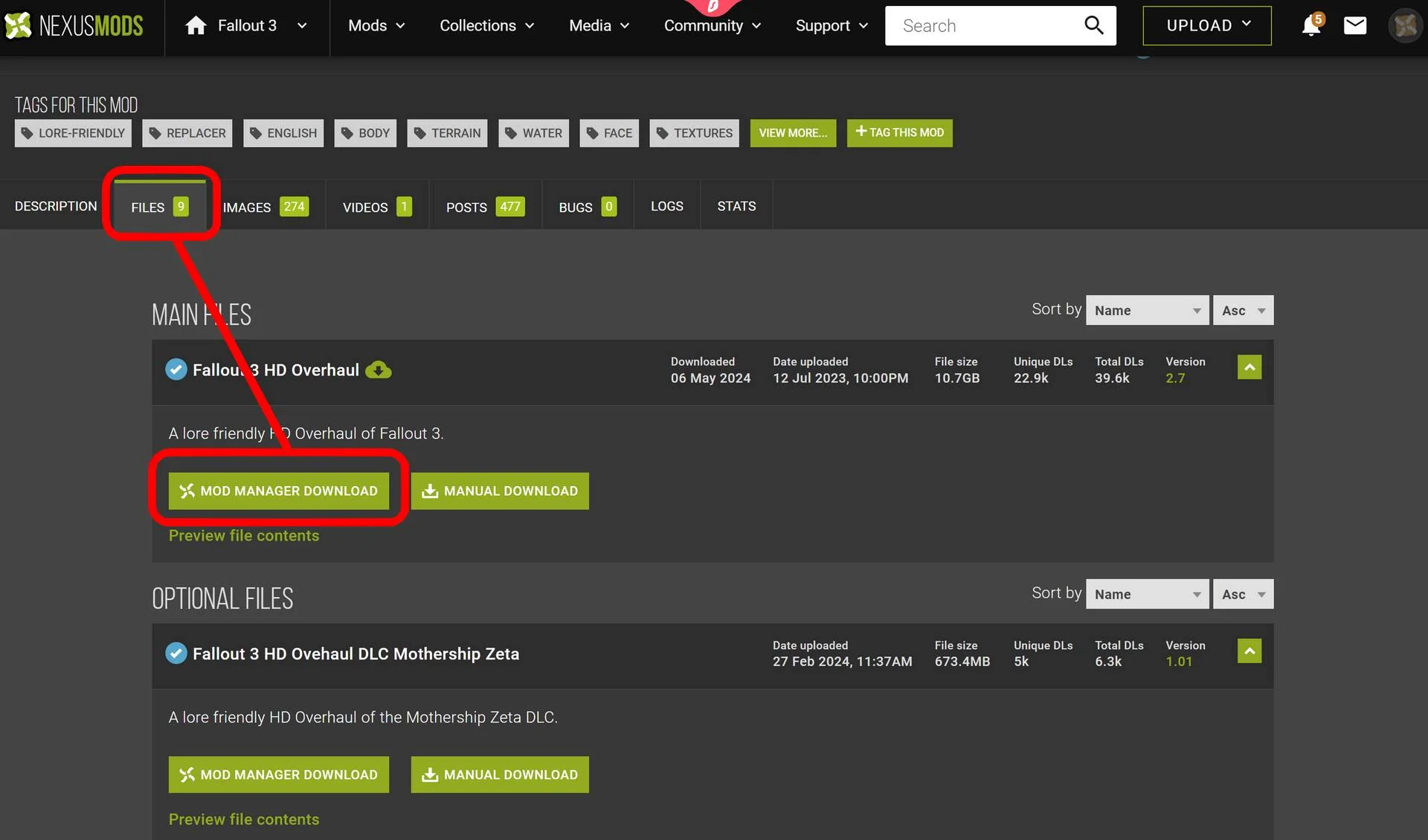Open the Media menu
Screen dimensions: 1428x840
click(x=599, y=26)
